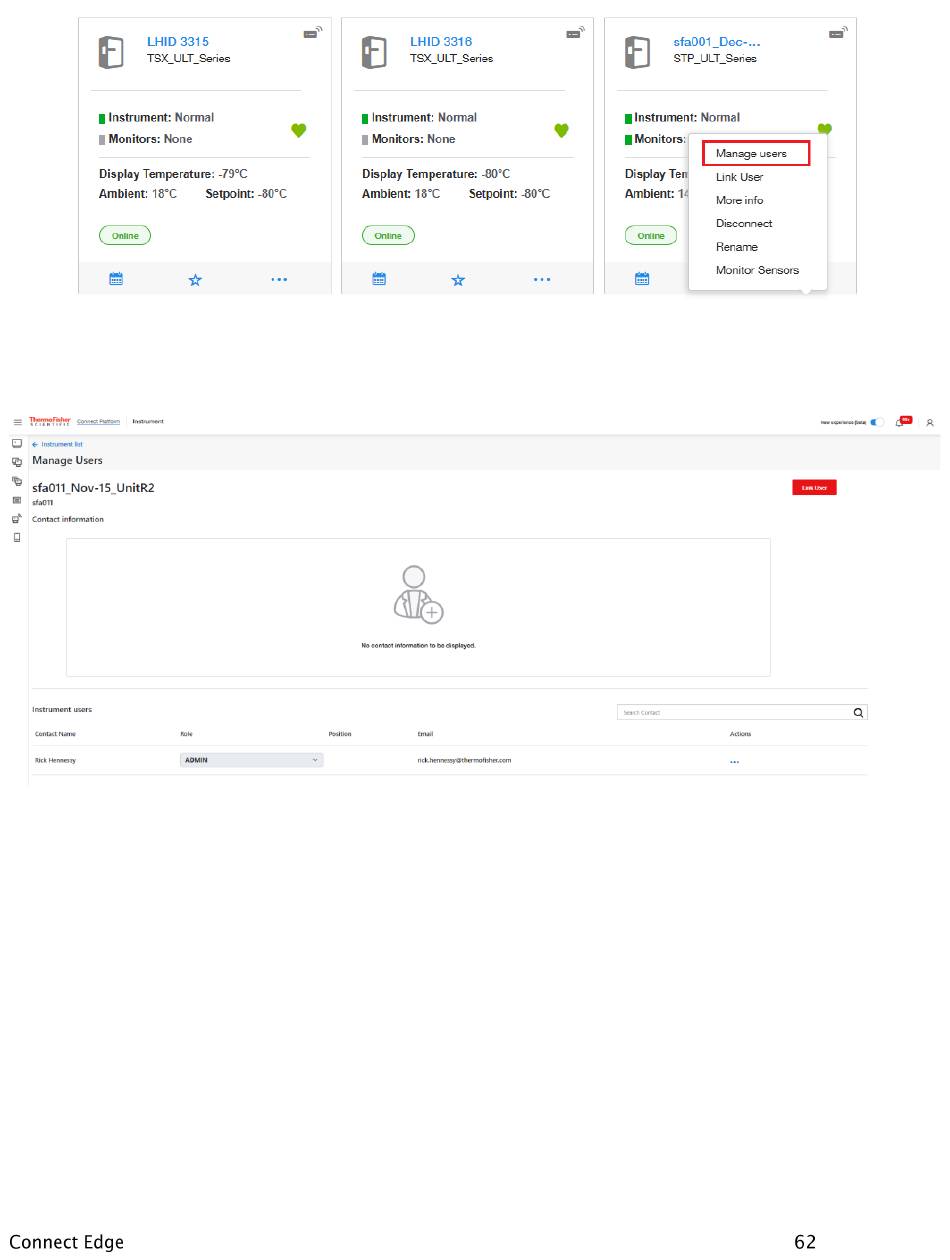Open ADMIN role dropdown for Rick Hennessy
This screenshot has width=950, height=1260.
(251, 760)
